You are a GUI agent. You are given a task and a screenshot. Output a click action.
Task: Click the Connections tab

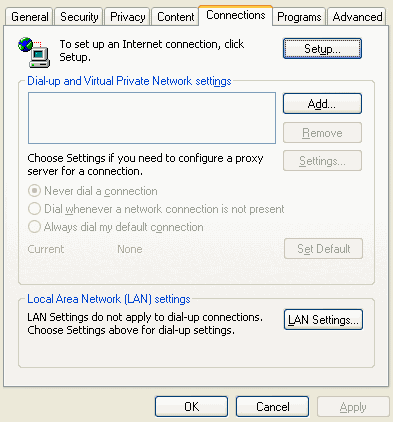tap(236, 15)
